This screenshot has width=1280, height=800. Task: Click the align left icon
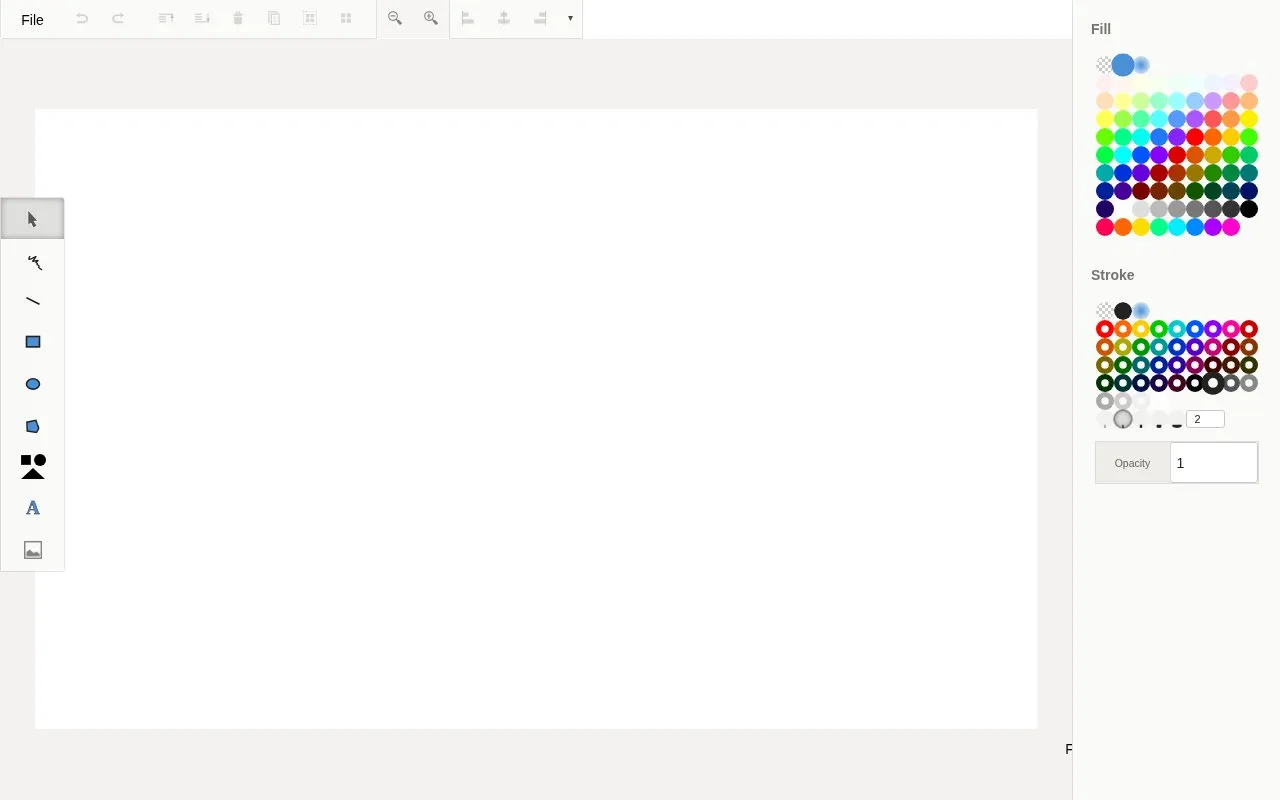(x=468, y=18)
